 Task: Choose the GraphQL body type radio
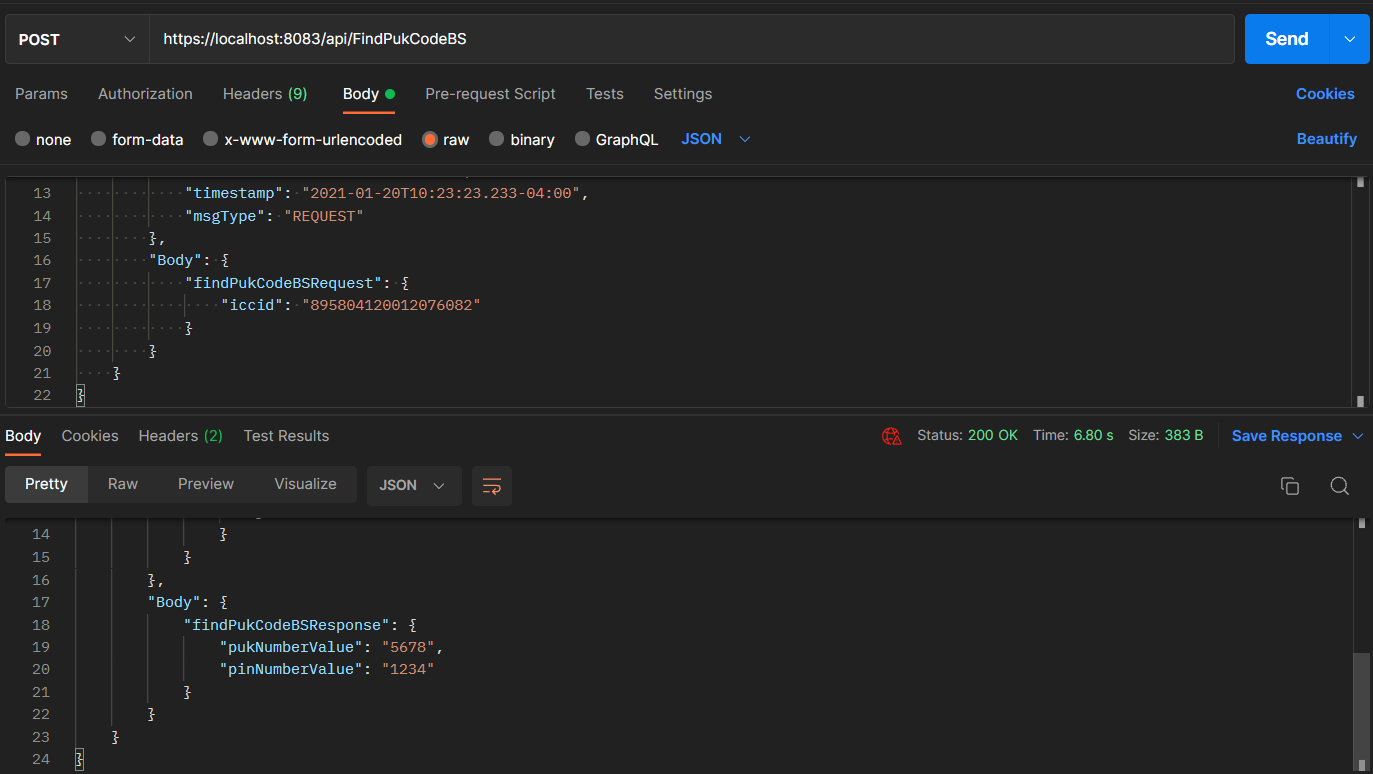point(582,139)
